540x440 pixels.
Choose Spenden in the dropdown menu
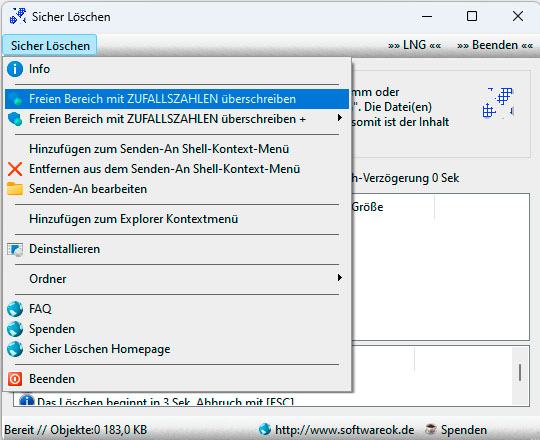177,329
